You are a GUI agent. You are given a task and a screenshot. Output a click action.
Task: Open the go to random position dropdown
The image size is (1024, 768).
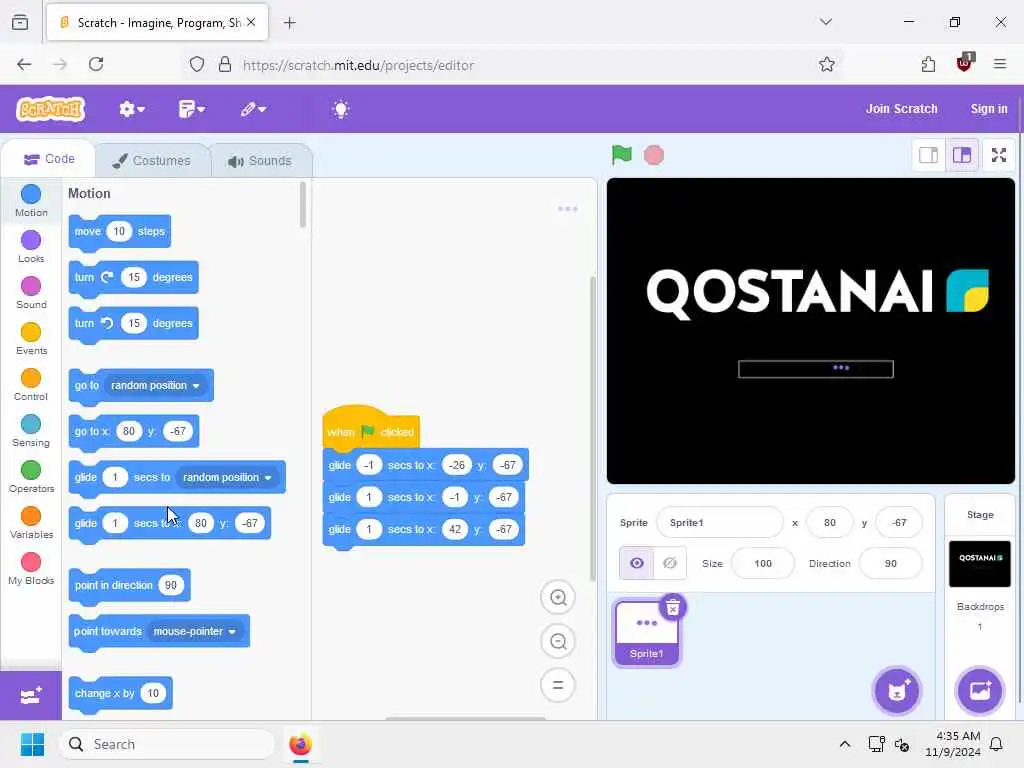[x=155, y=385]
